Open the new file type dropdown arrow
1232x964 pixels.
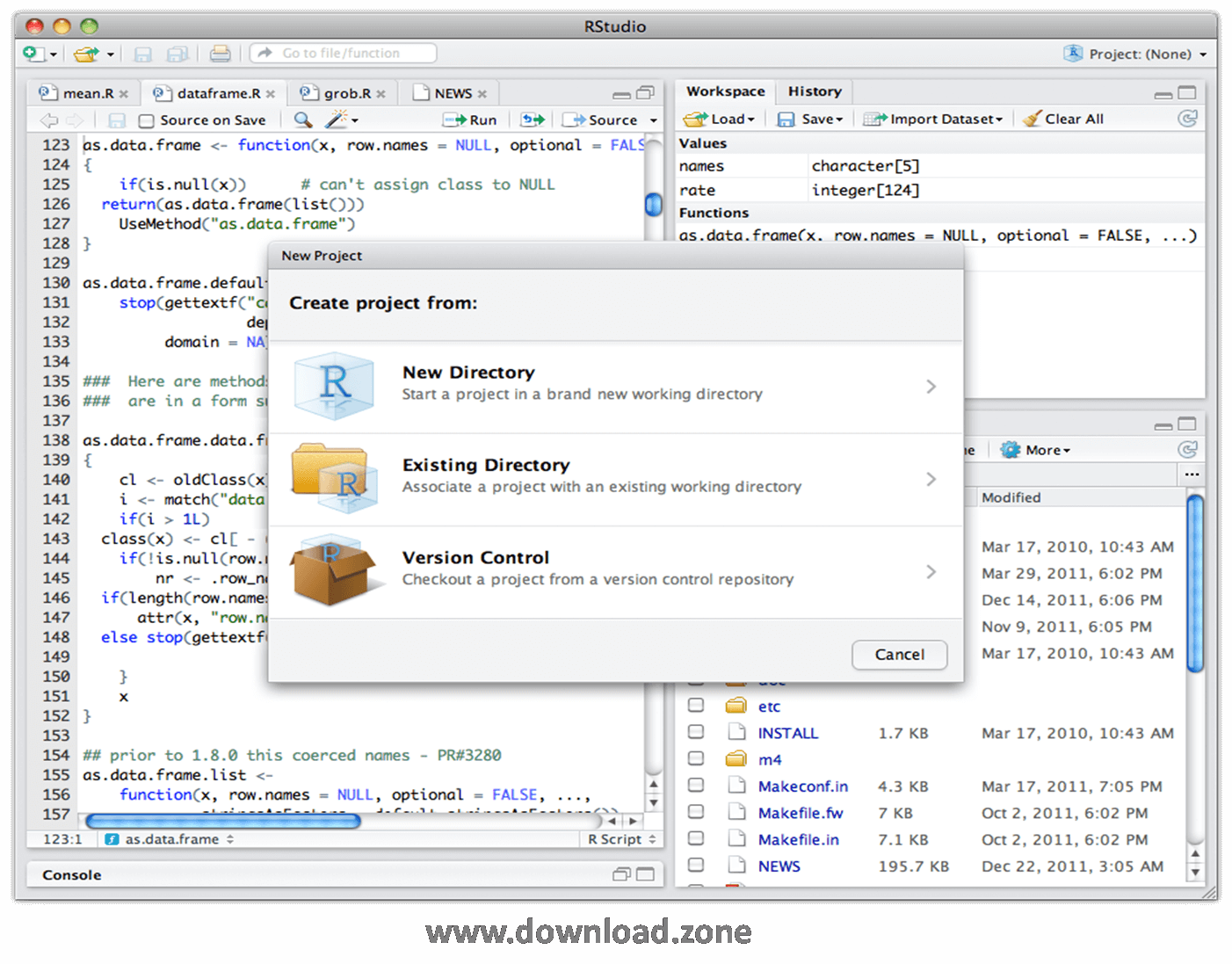(54, 54)
